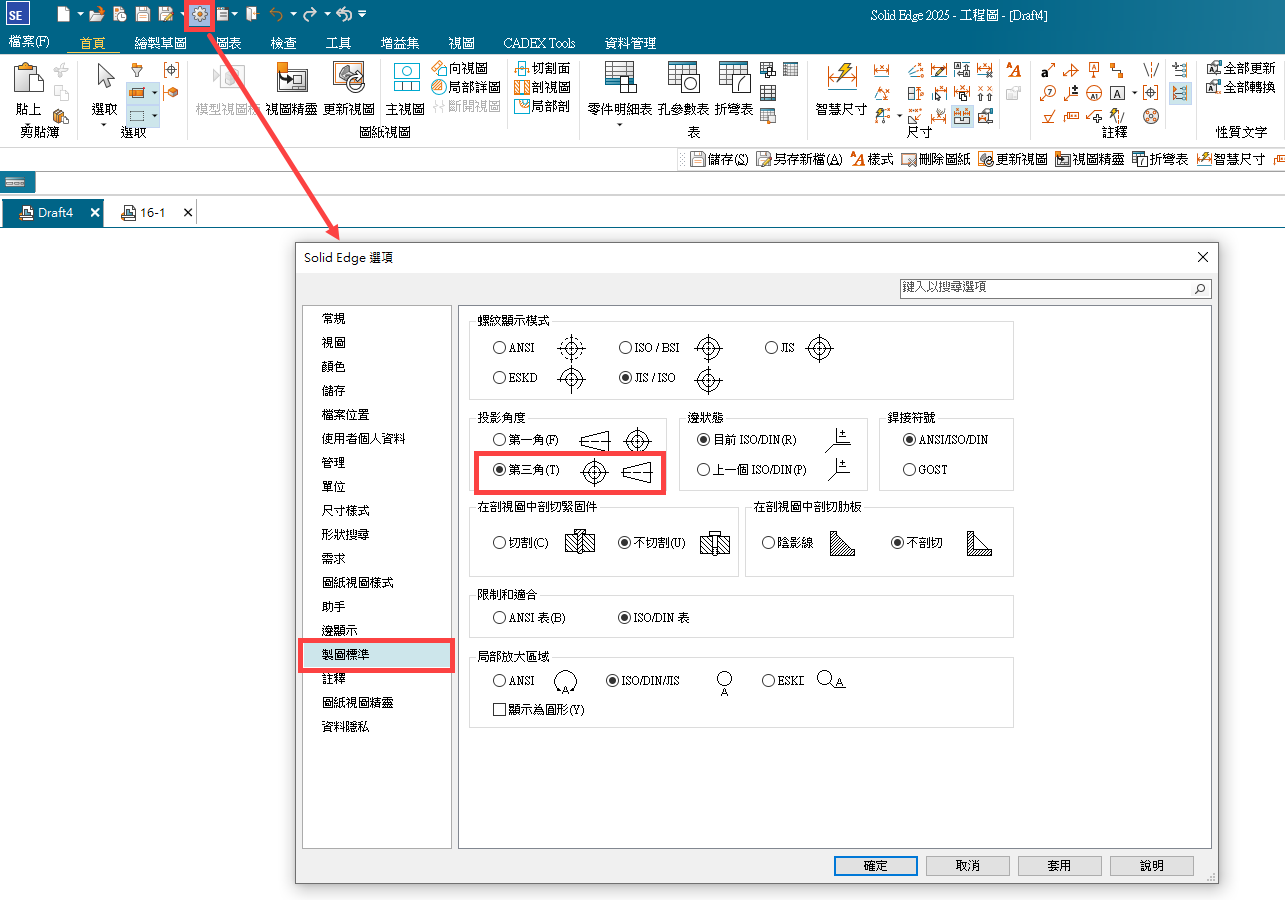Switch to Sketching (繪製草圖) tab
Viewport: 1285px width, 900px height.
tap(161, 43)
